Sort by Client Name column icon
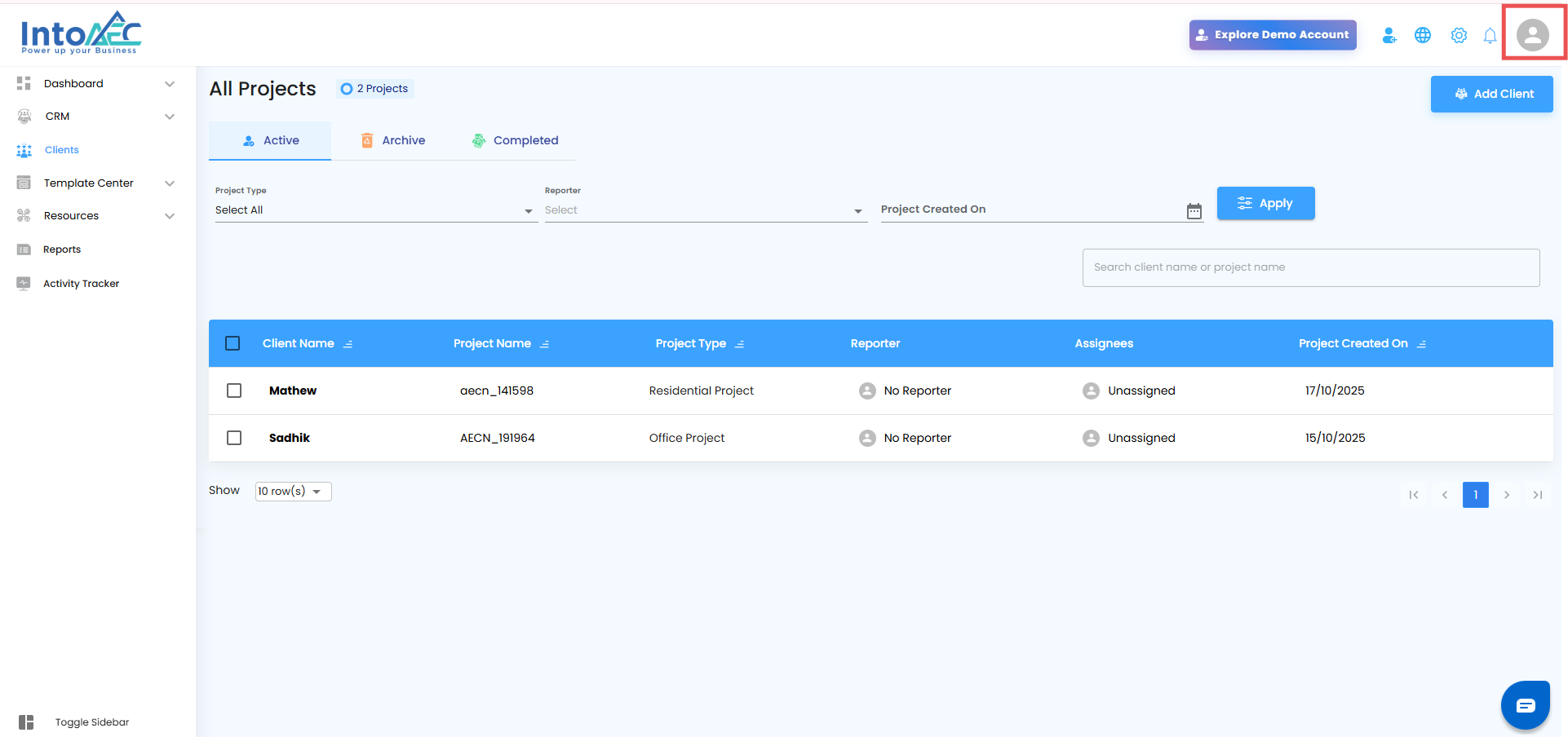 (x=348, y=344)
